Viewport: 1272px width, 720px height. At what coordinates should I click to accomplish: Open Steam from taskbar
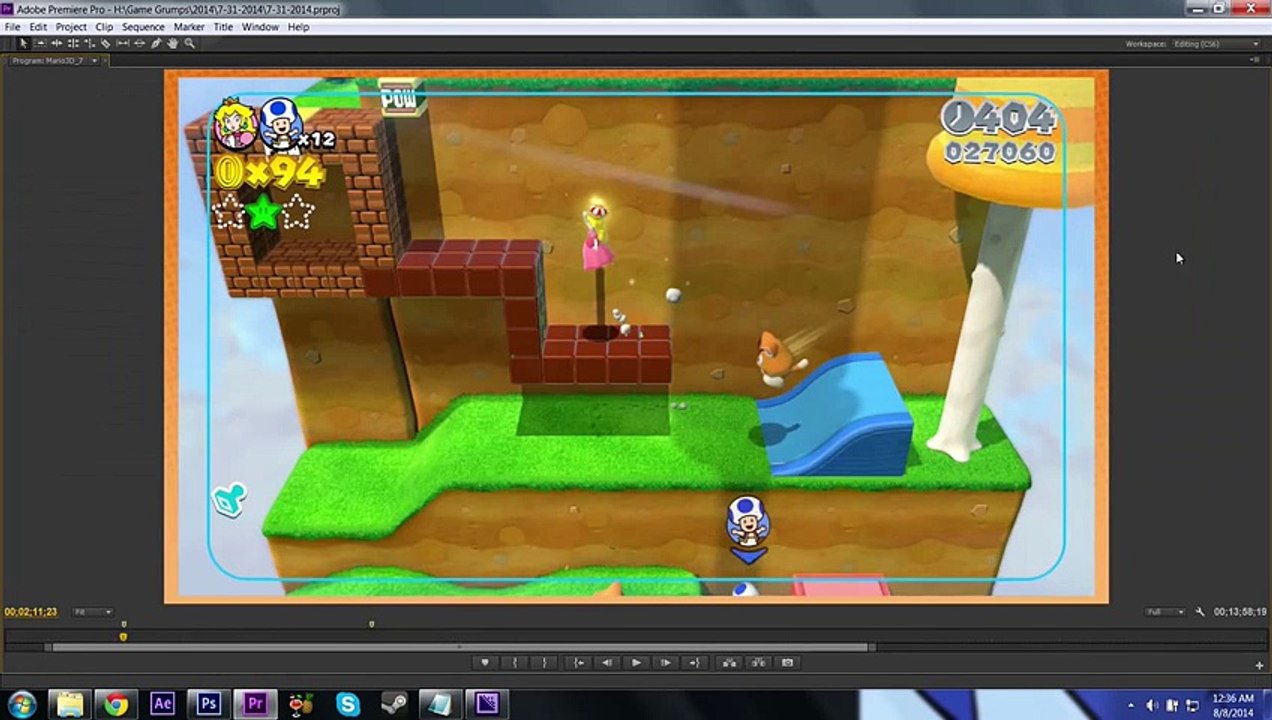[x=393, y=704]
